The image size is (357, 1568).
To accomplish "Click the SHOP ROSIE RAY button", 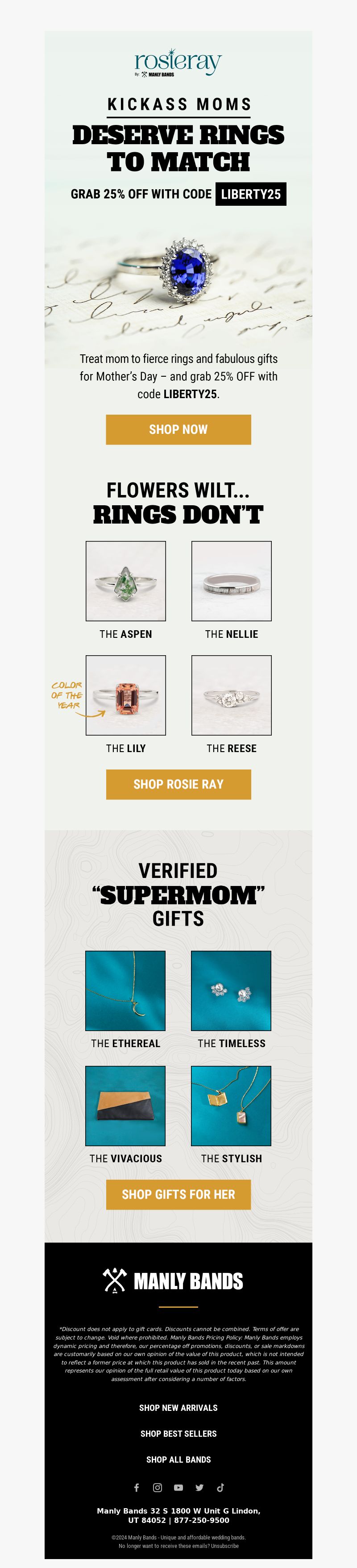I will pyautogui.click(x=178, y=784).
